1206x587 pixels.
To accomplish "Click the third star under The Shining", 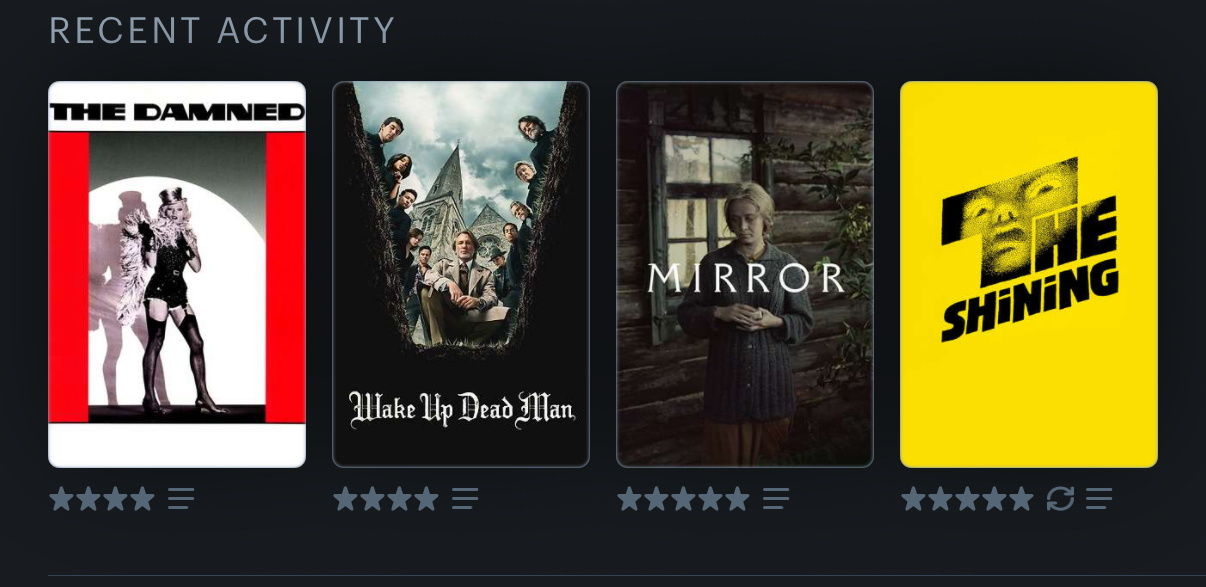I will pyautogui.click(x=967, y=498).
